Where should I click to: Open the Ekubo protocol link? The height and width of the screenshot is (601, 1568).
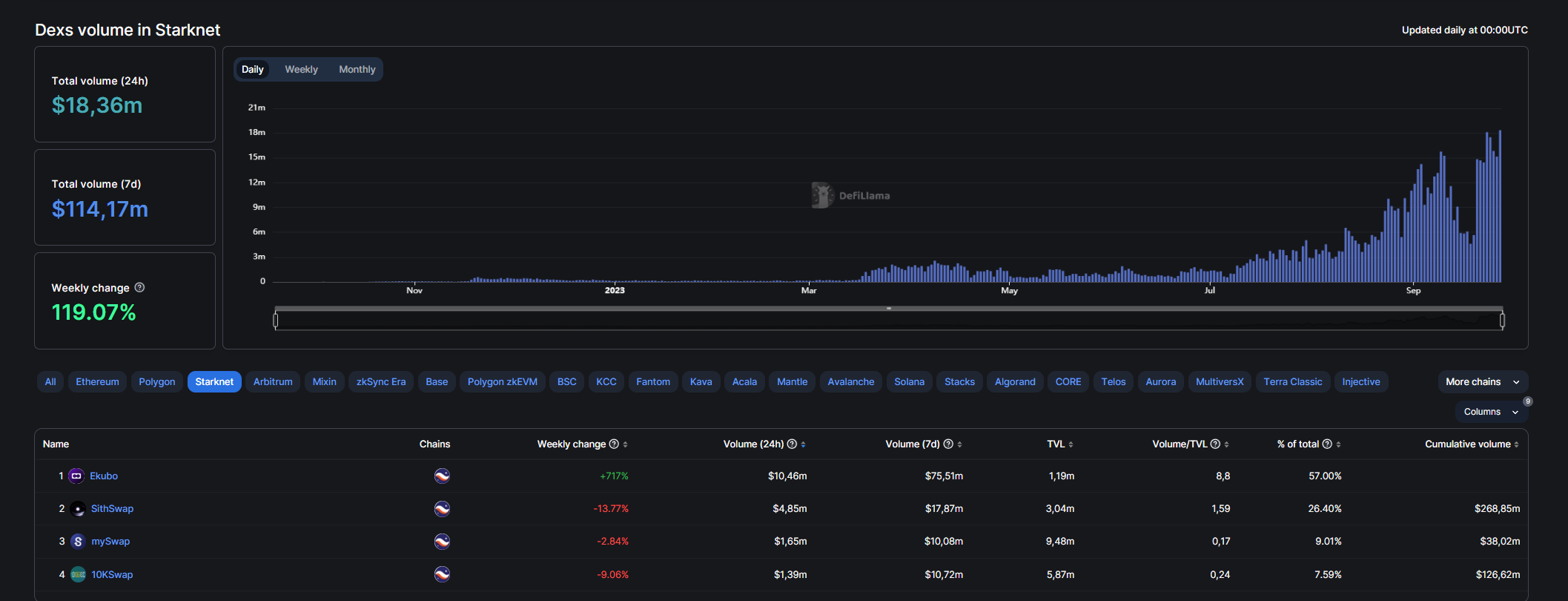[104, 476]
